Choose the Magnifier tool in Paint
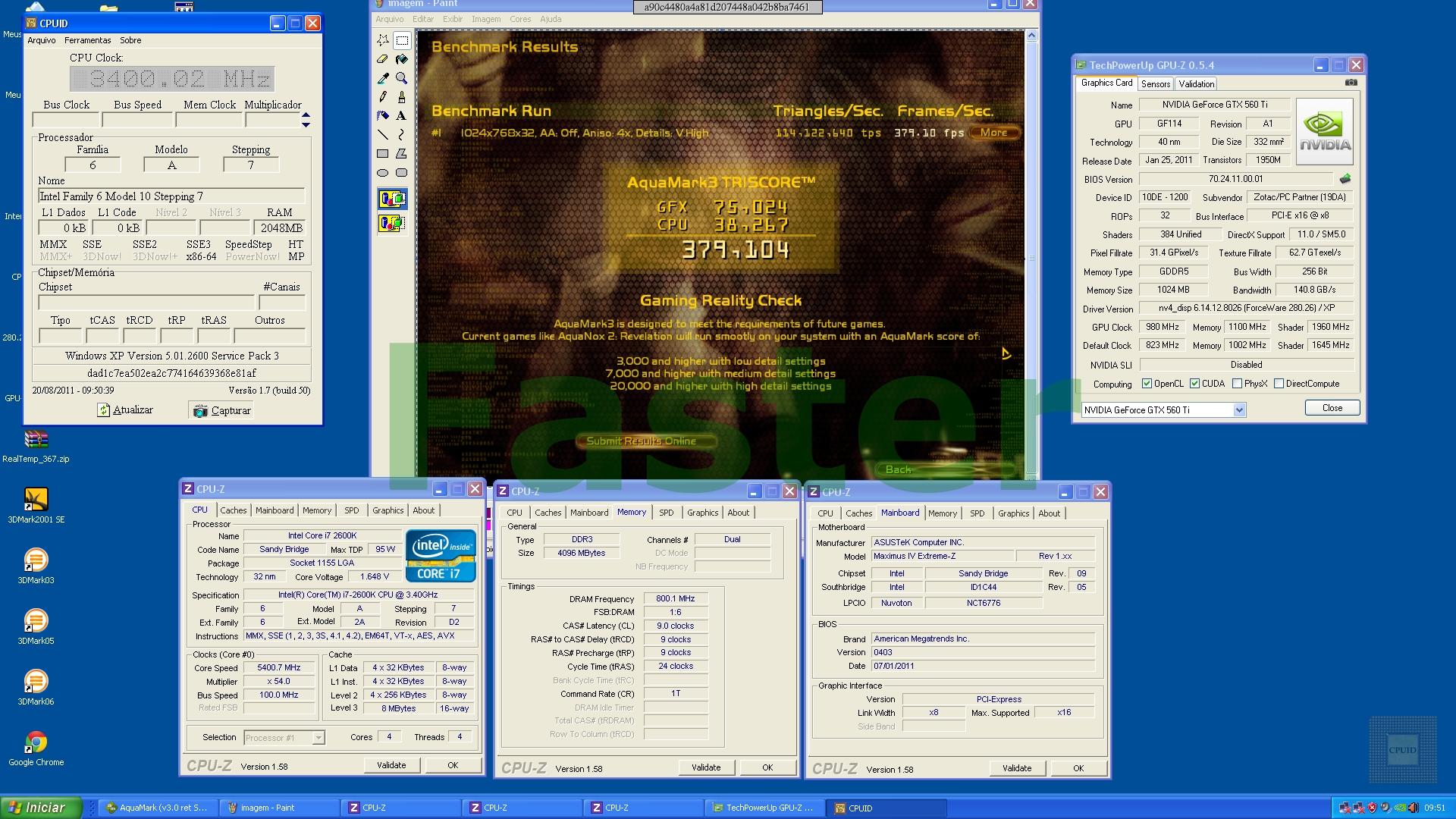 [402, 78]
